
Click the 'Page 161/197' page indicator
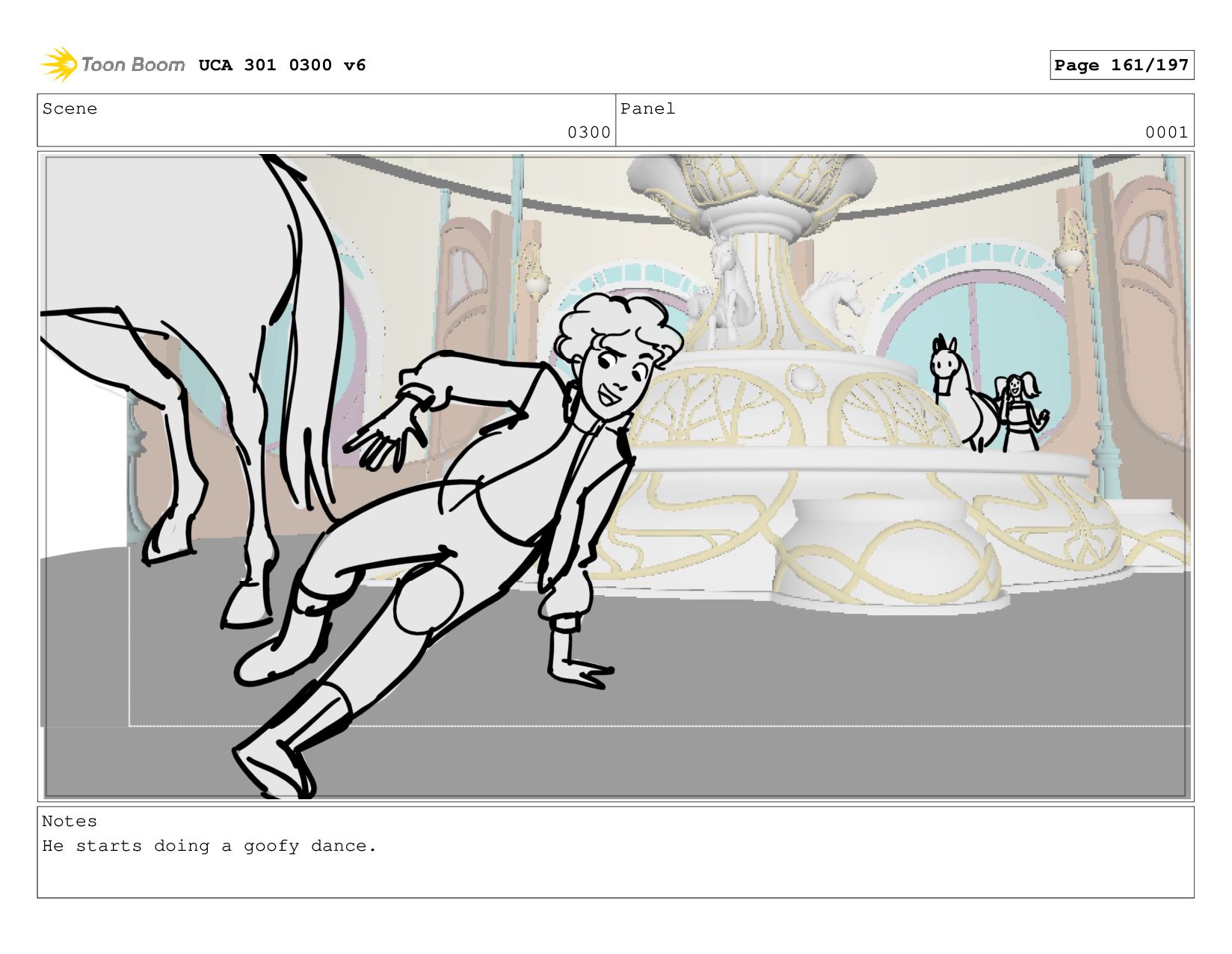tap(1121, 65)
